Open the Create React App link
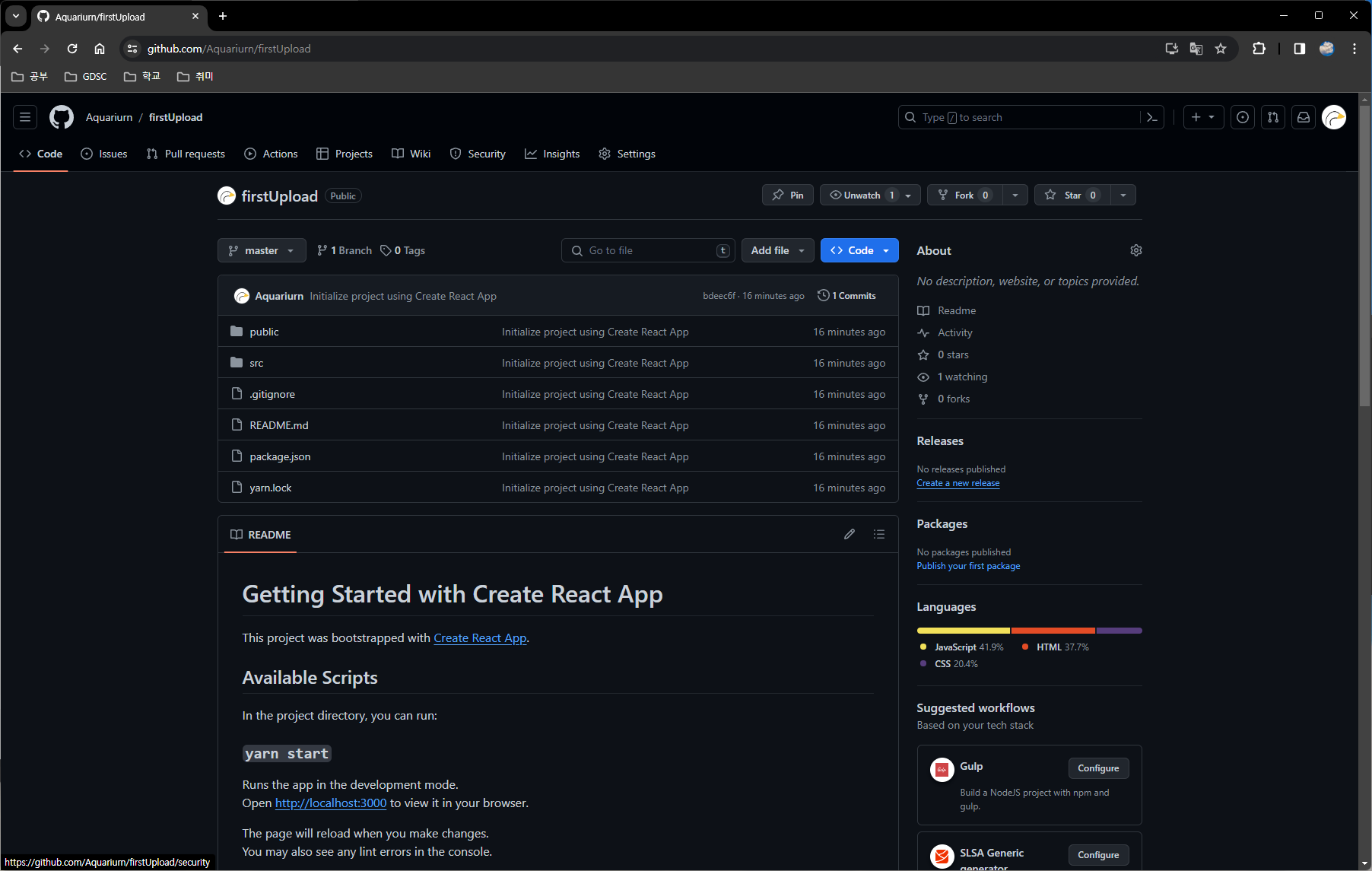Viewport: 1372px width, 871px height. coord(480,638)
